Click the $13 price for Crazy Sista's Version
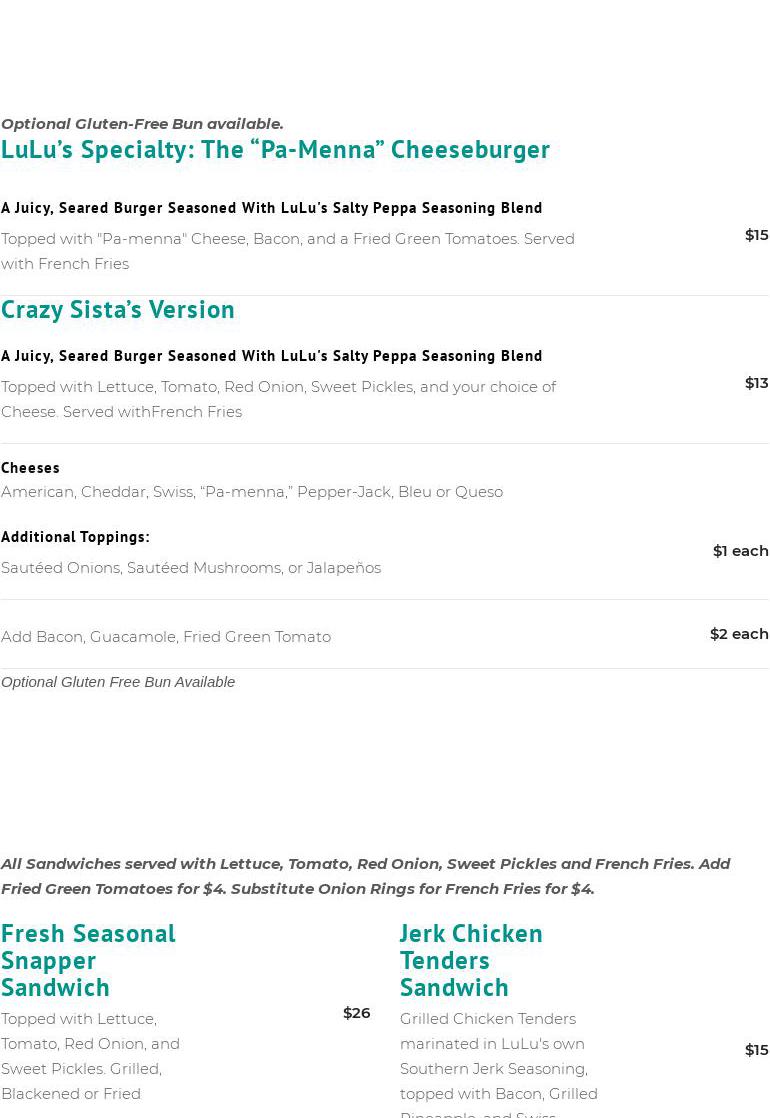 click(x=756, y=383)
